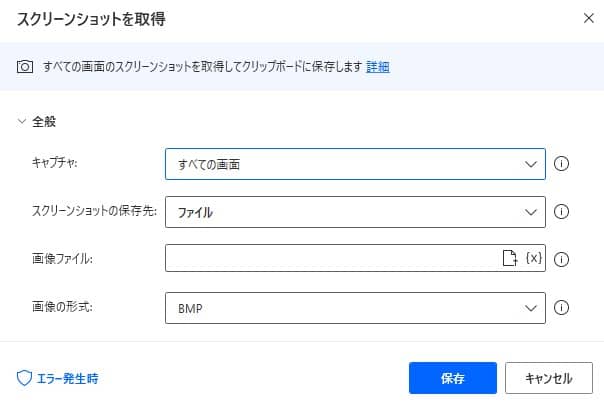Click info icon beside 画像ファイル field

coord(561,259)
